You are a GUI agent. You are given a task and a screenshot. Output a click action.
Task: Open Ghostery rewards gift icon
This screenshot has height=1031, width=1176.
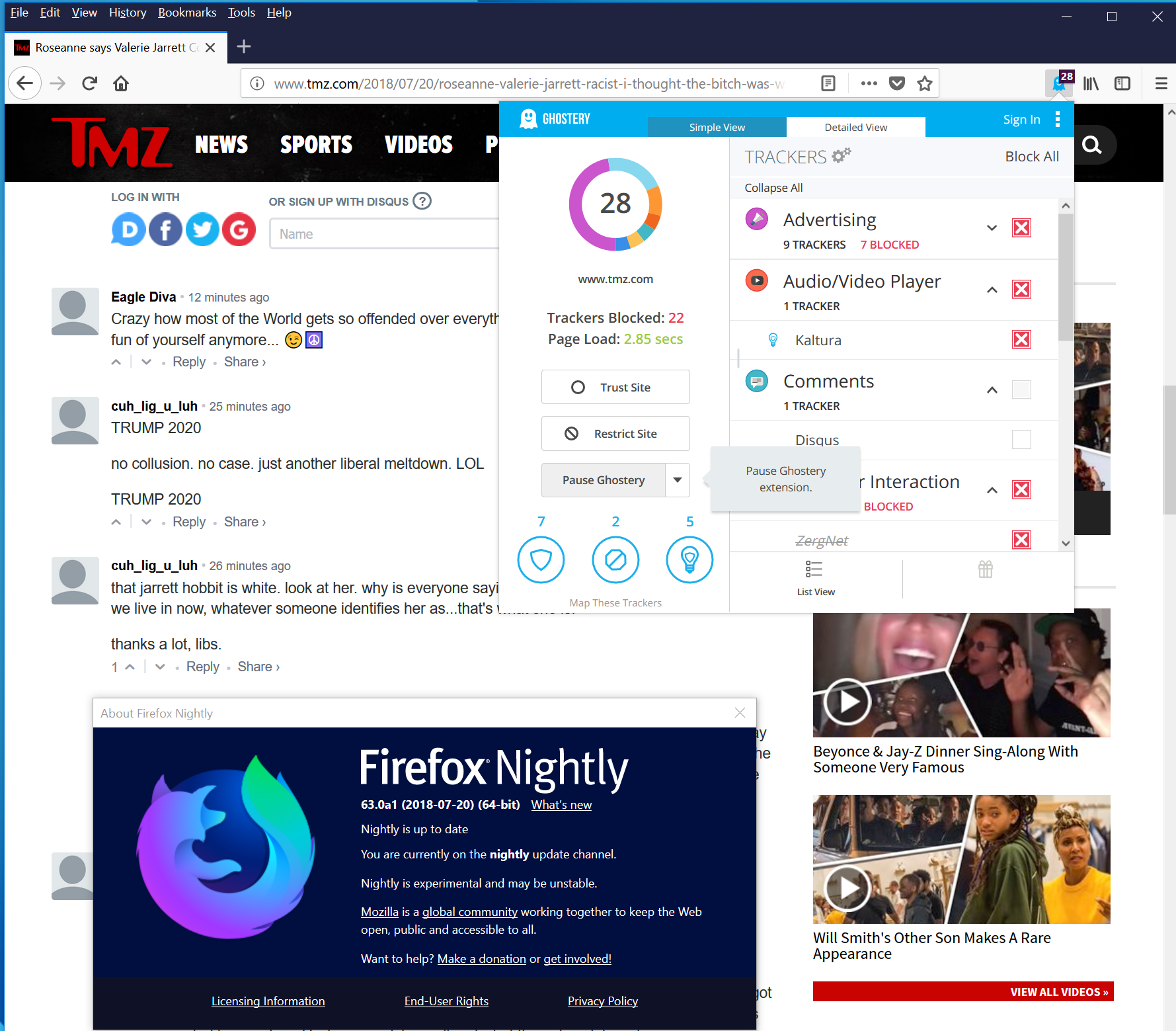[986, 569]
